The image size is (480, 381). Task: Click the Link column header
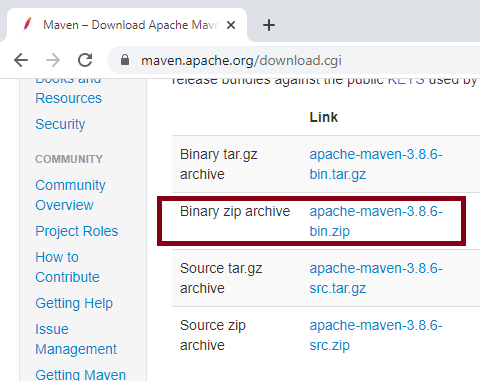pos(323,117)
